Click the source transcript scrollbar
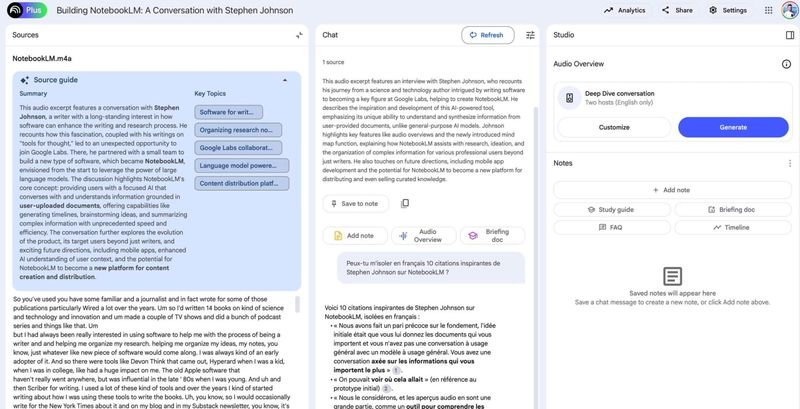This screenshot has width=800, height=409. click(297, 304)
